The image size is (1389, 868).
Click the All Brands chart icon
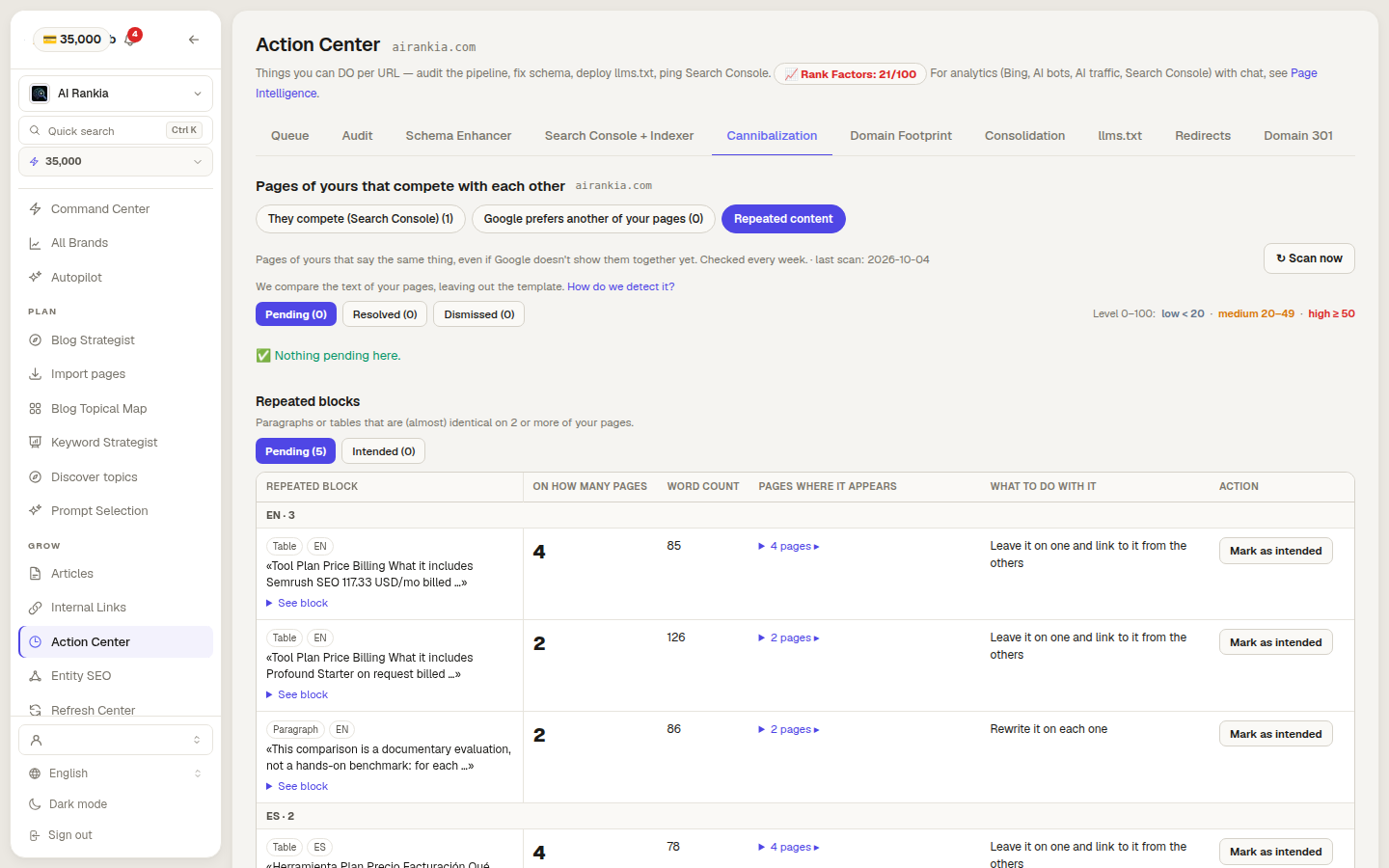point(35,243)
